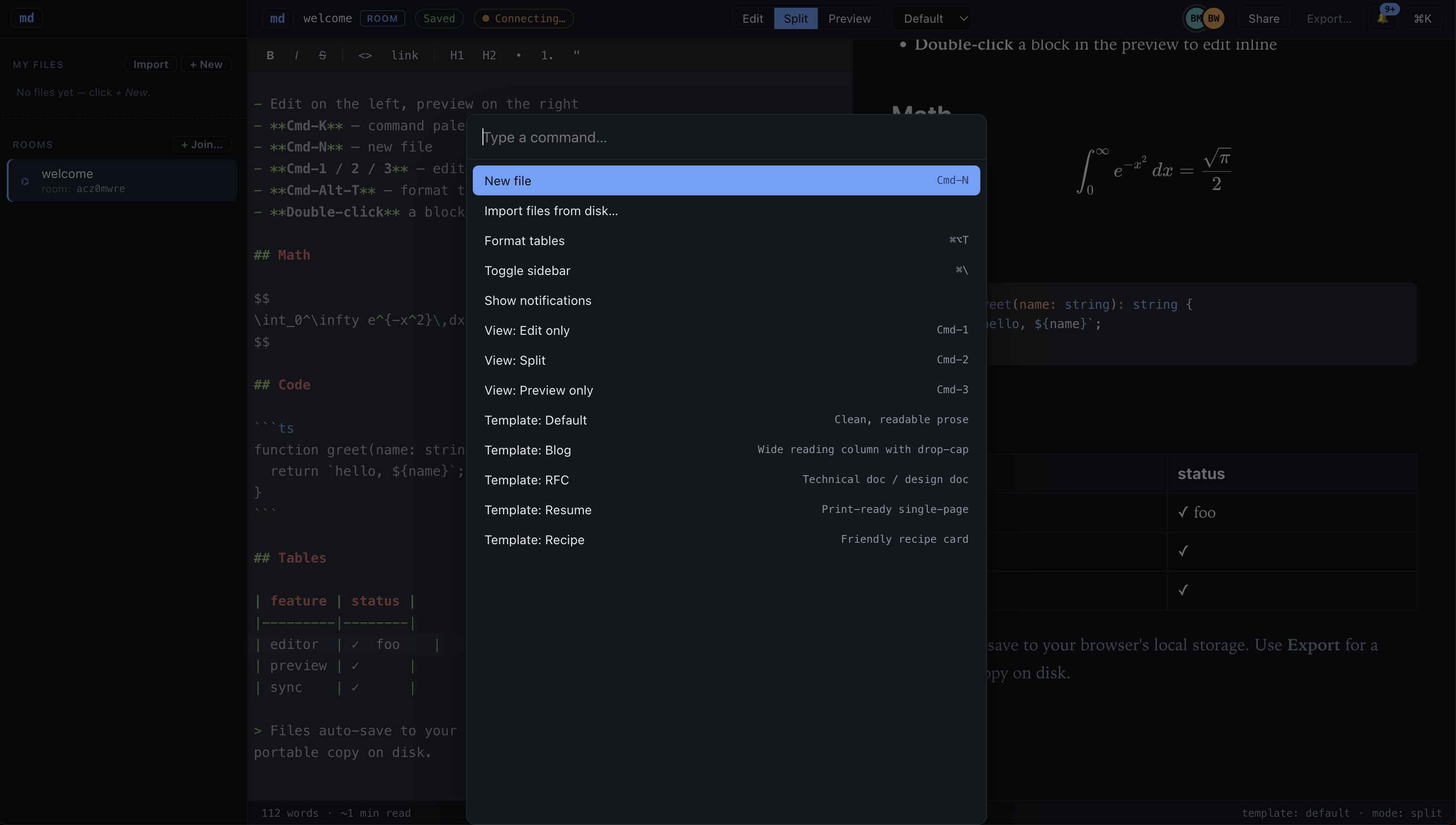Focus the Type a command… input
This screenshot has height=825, width=1456.
(x=726, y=137)
